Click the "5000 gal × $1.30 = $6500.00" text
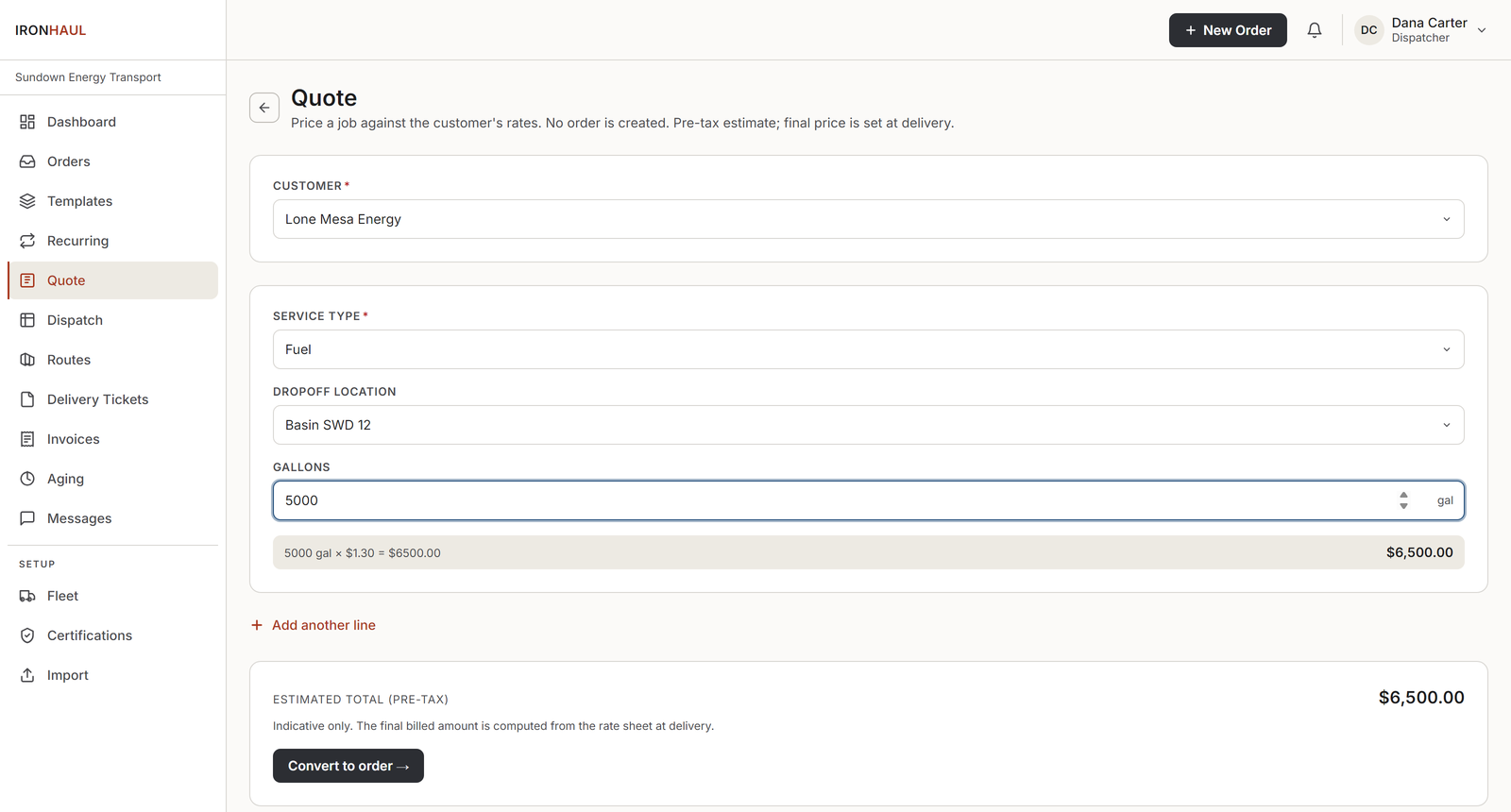 [x=363, y=553]
